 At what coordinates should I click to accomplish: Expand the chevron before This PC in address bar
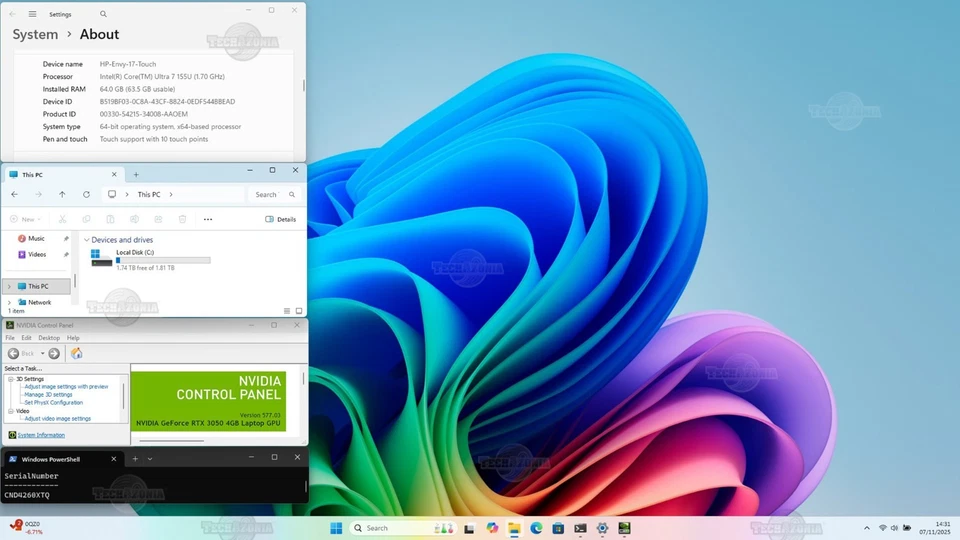pos(127,195)
